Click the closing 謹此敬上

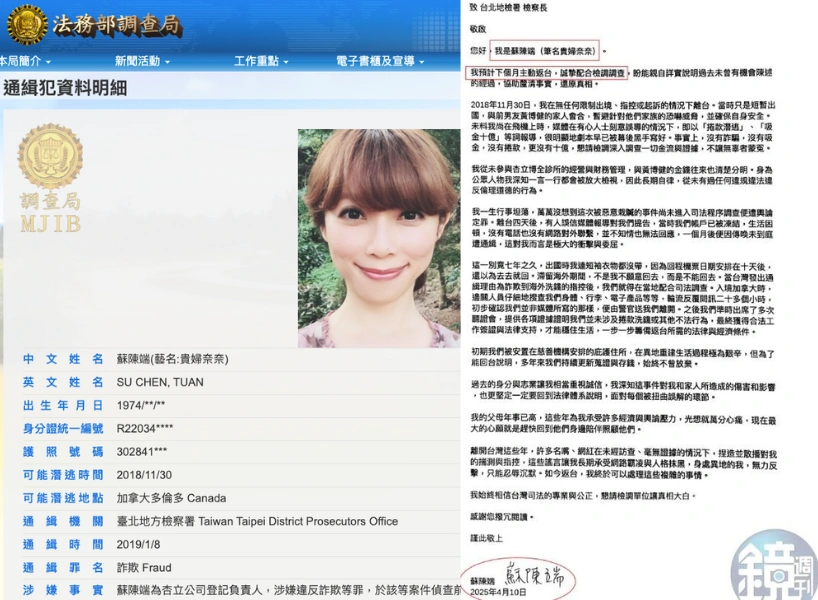(486, 538)
